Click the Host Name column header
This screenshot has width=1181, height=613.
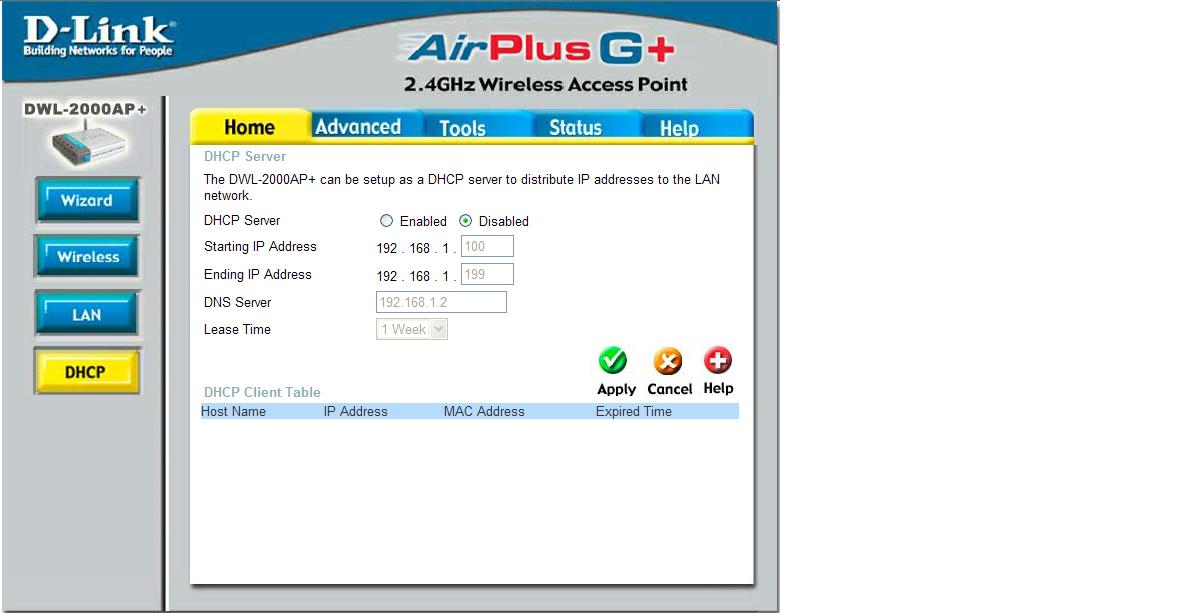click(233, 411)
